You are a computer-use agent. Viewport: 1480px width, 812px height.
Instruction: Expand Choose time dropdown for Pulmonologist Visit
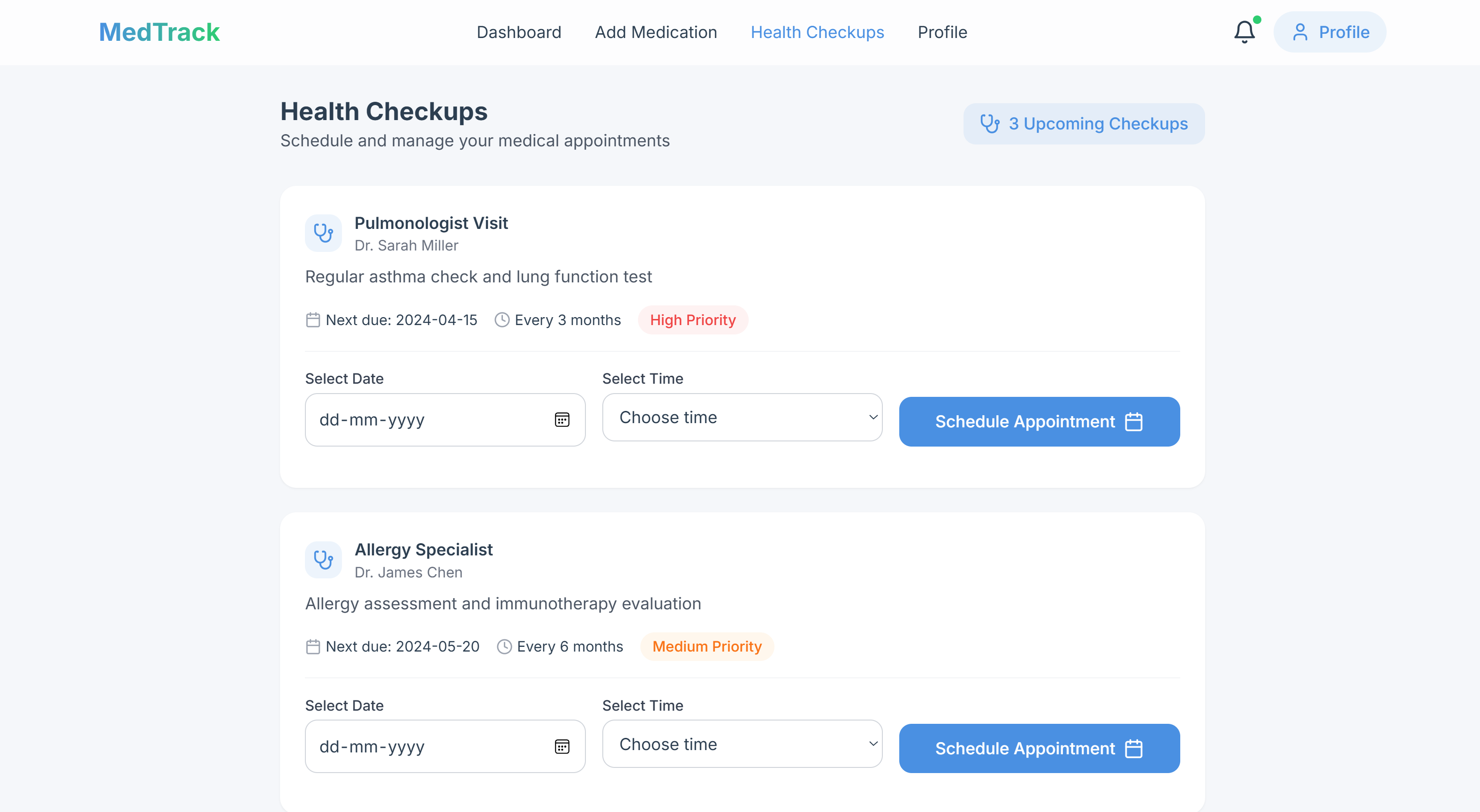point(742,417)
